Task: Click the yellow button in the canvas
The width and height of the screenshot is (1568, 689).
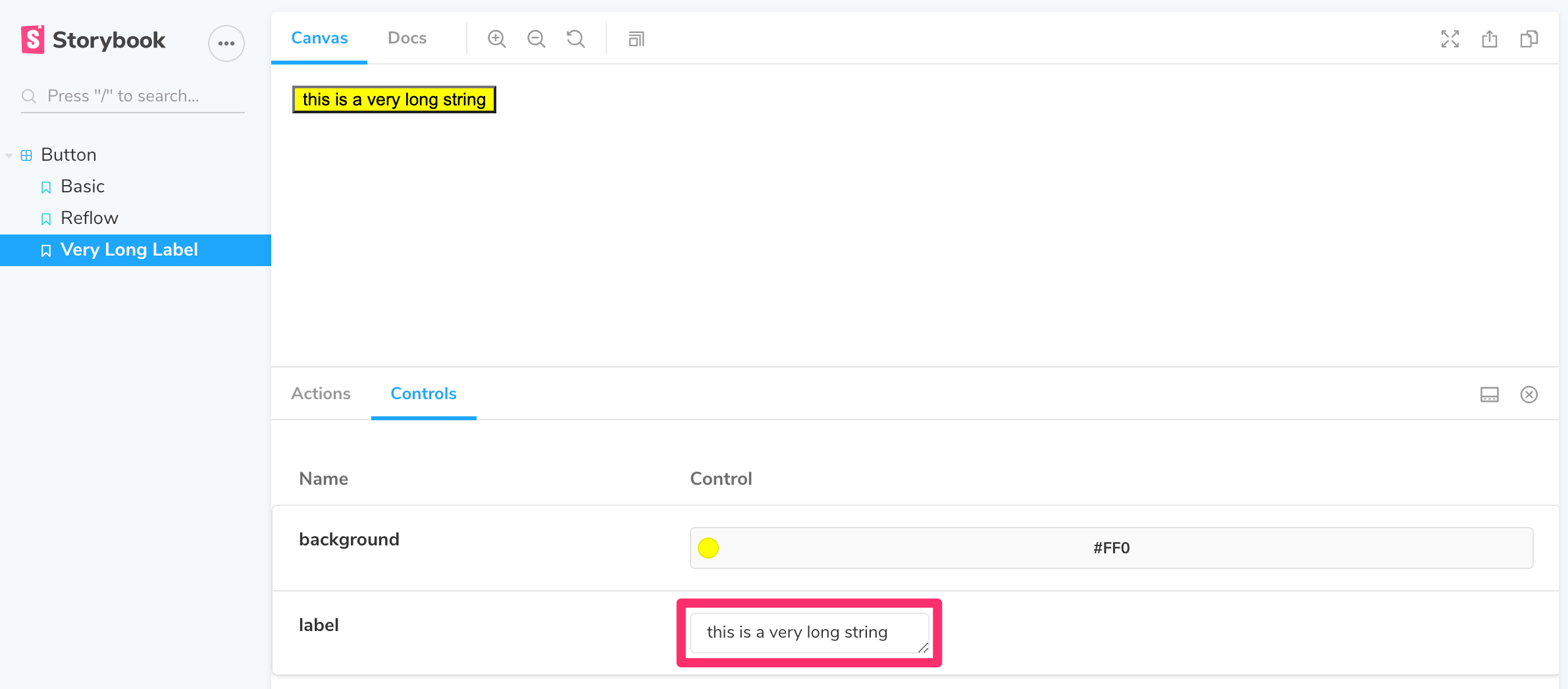Action: point(394,99)
